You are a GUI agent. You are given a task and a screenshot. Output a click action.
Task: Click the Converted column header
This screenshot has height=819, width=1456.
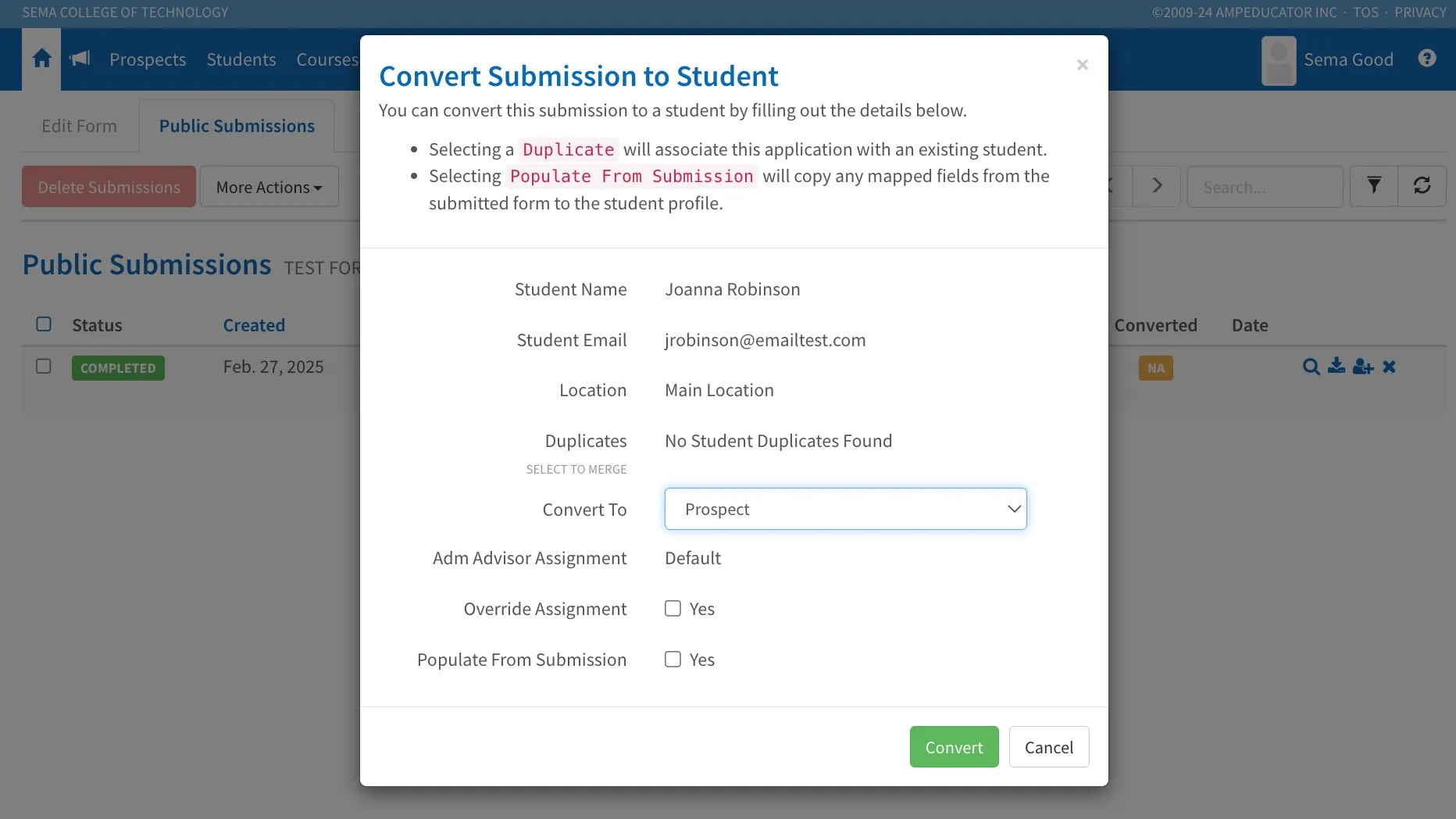point(1155,325)
